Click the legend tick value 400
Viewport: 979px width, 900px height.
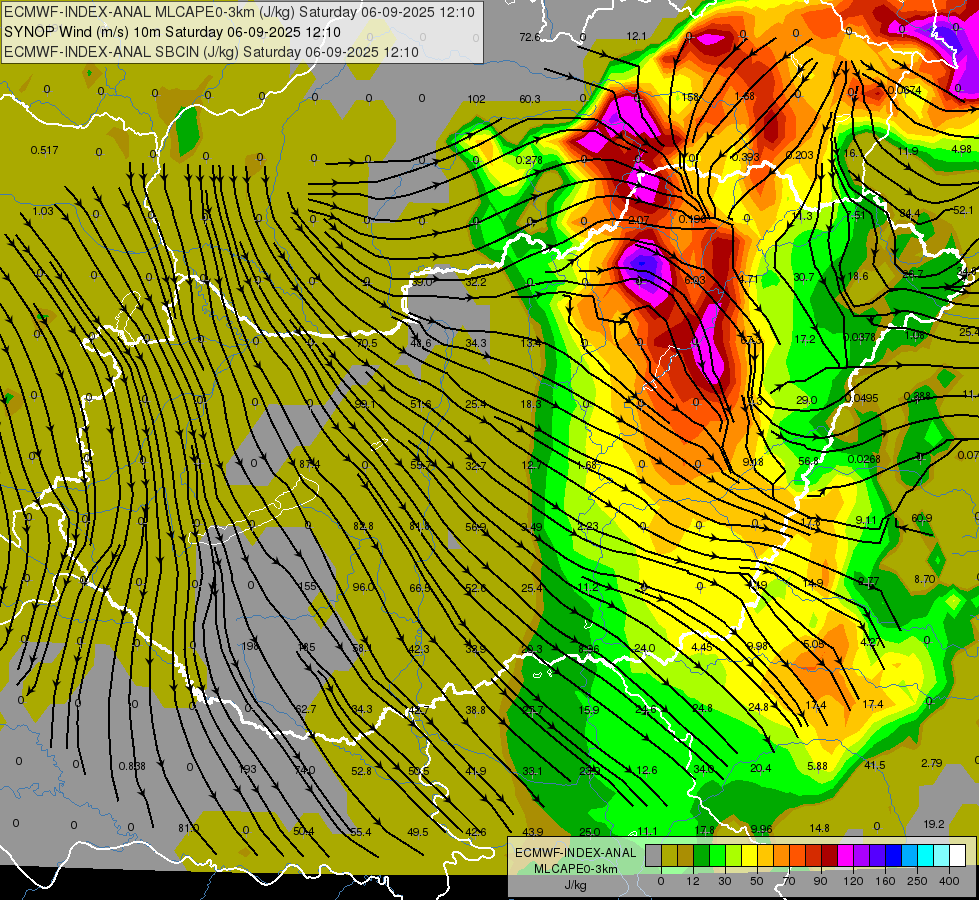click(949, 881)
